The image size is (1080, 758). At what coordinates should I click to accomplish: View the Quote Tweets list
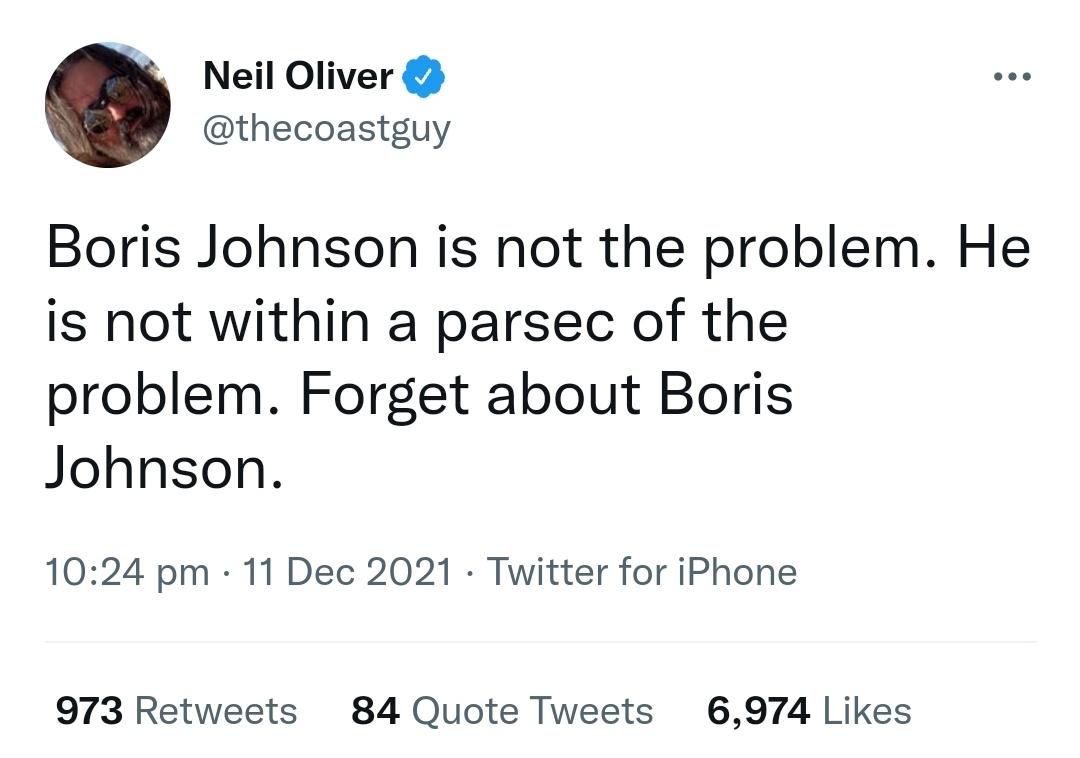click(x=532, y=711)
